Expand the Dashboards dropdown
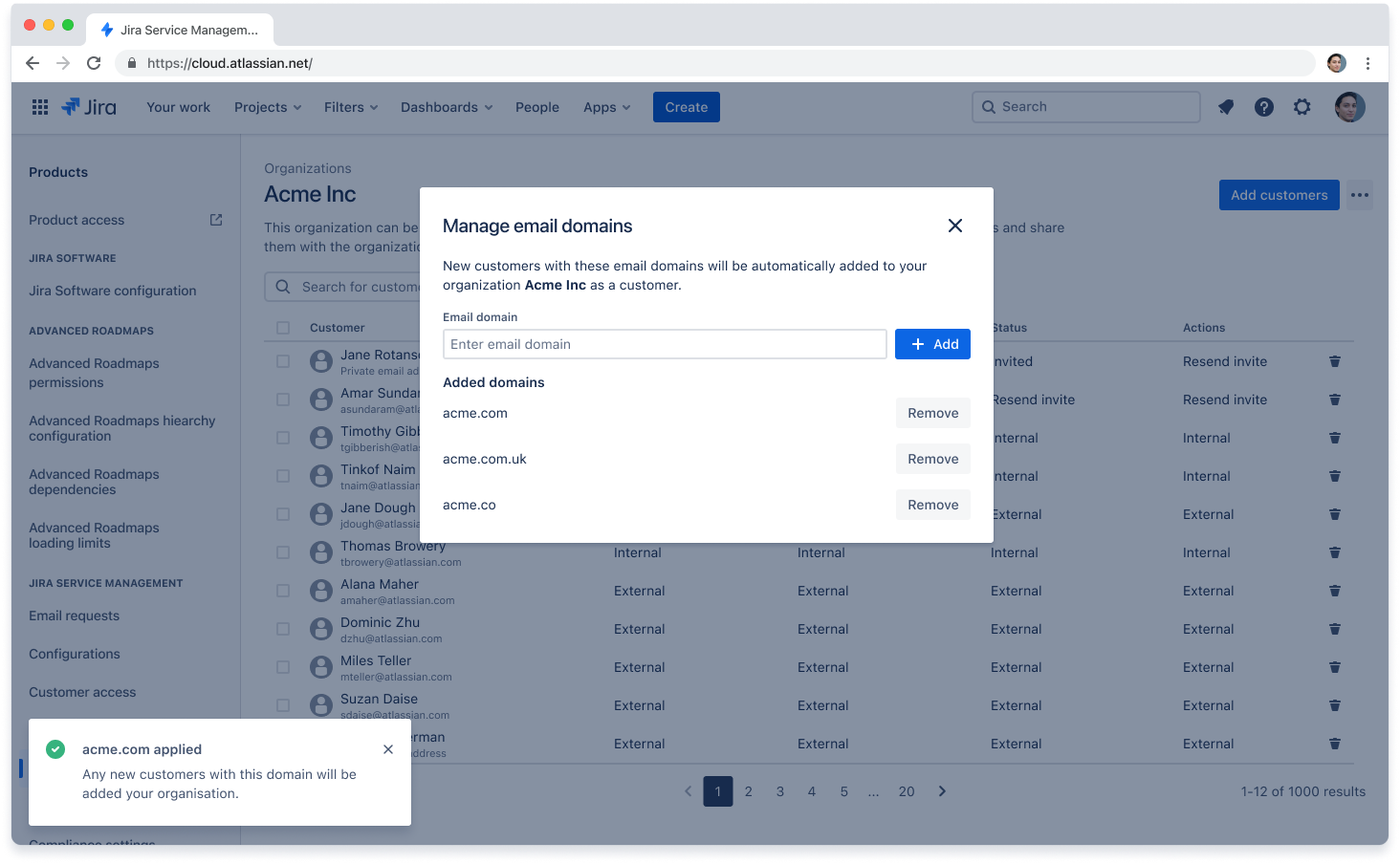1400x864 pixels. coord(446,106)
